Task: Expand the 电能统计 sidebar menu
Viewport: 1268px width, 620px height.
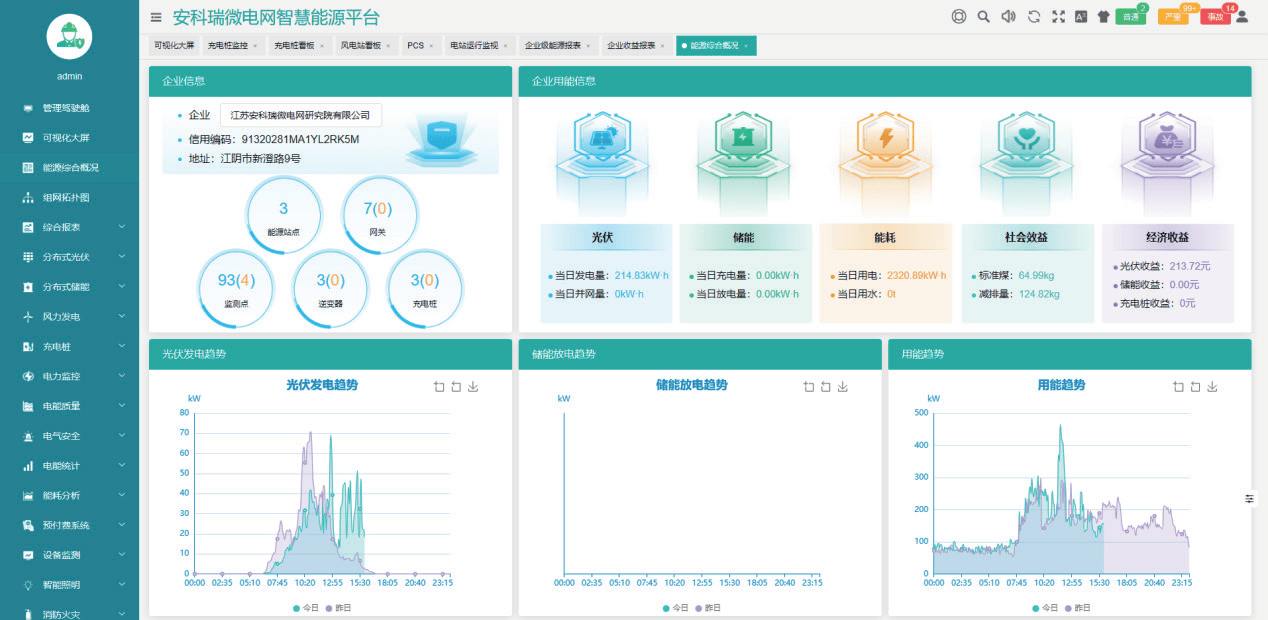Action: pyautogui.click(x=69, y=466)
